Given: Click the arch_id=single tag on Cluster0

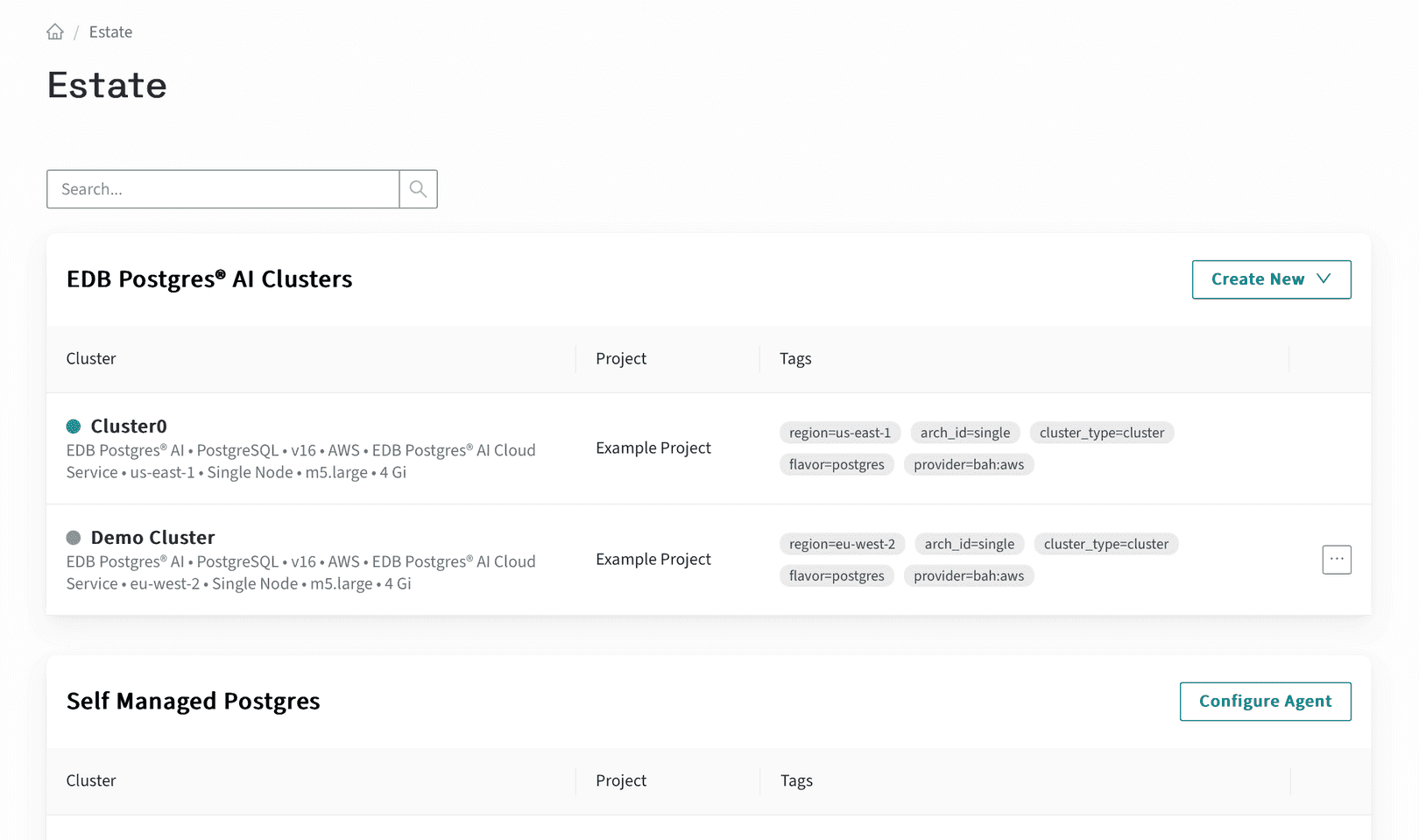Looking at the screenshot, I should coord(964,432).
